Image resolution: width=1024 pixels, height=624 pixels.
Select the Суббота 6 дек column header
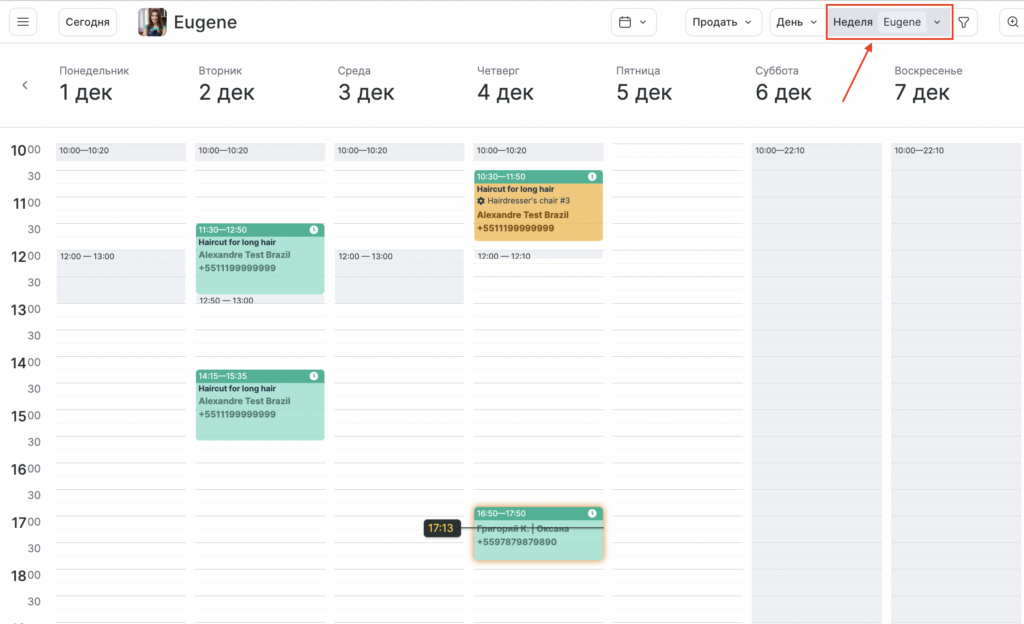(x=783, y=84)
